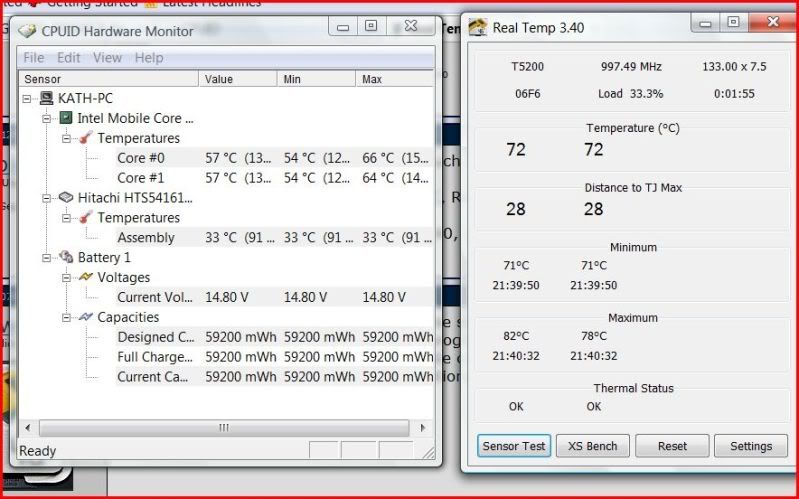This screenshot has height=499, width=799.
Task: Open the View menu
Action: click(x=107, y=58)
